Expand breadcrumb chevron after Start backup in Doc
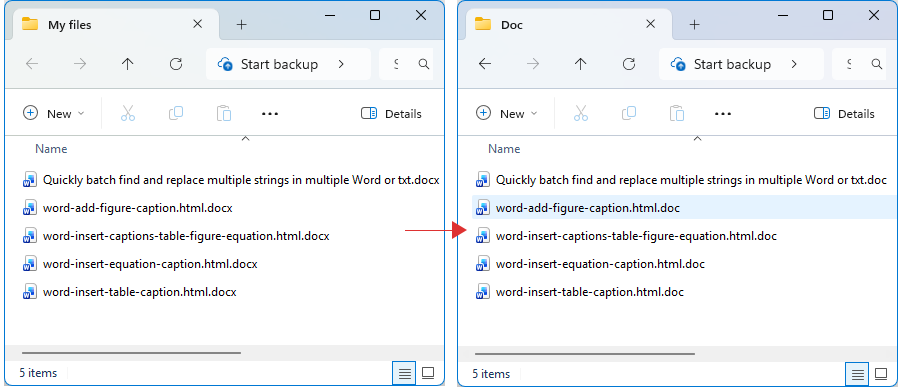This screenshot has width=900, height=387. coord(794,64)
